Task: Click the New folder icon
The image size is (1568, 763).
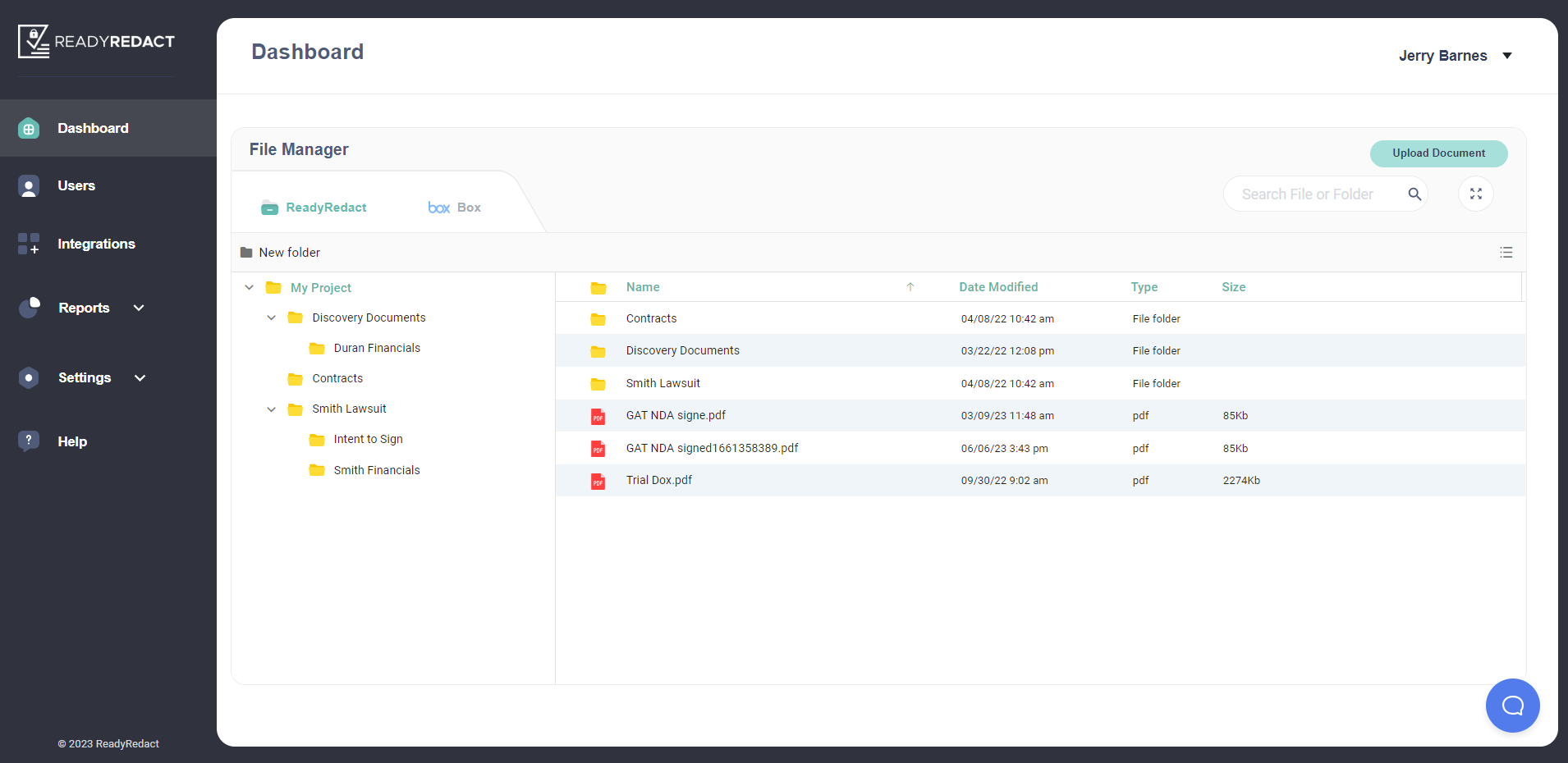Action: (246, 253)
